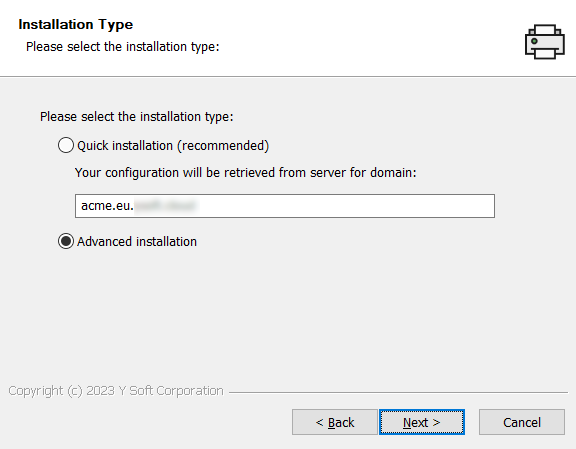Viewport: 576px width, 449px height.
Task: Click the blurred part of the domain value
Action: coord(165,206)
